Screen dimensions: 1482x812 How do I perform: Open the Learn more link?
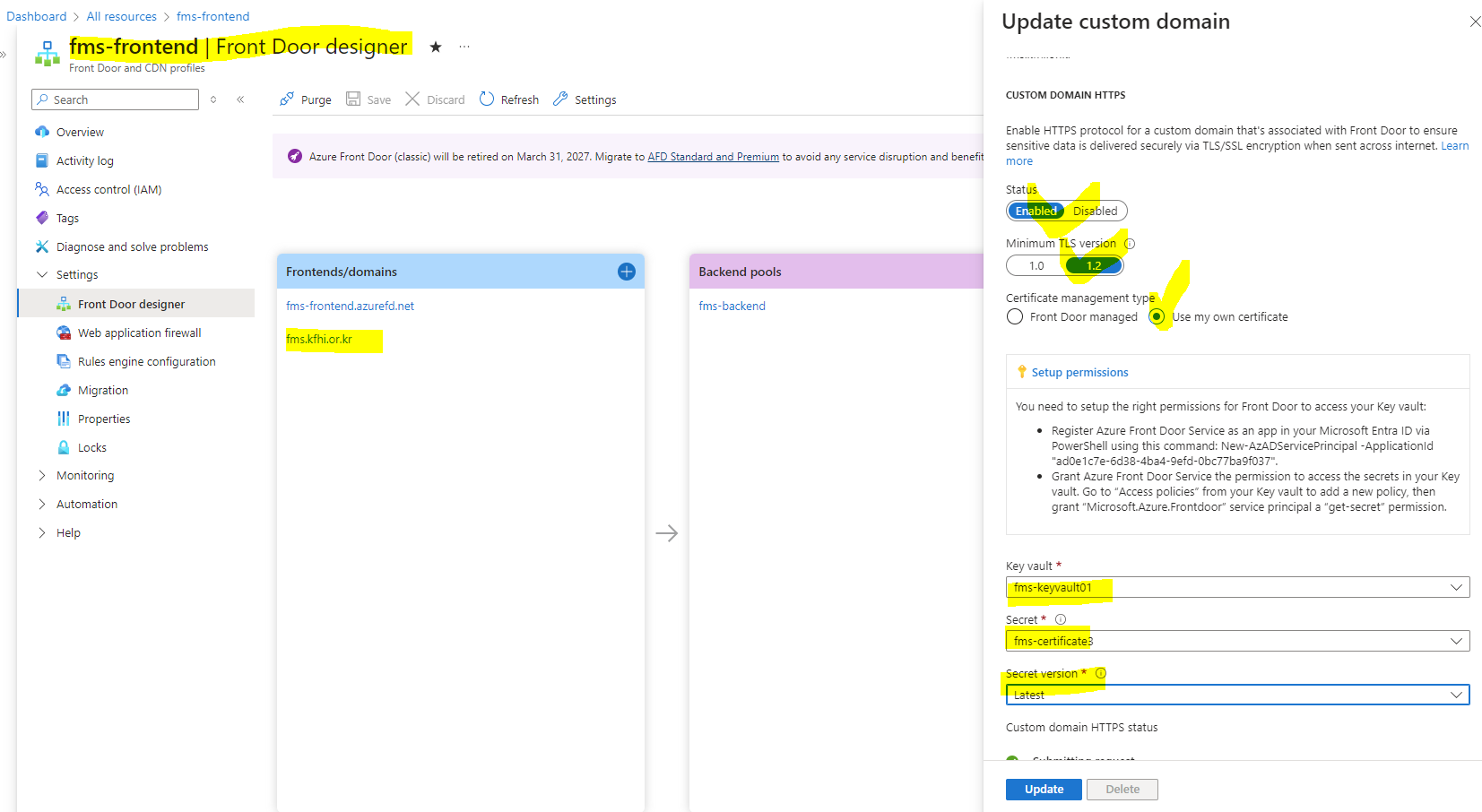(x=1454, y=146)
